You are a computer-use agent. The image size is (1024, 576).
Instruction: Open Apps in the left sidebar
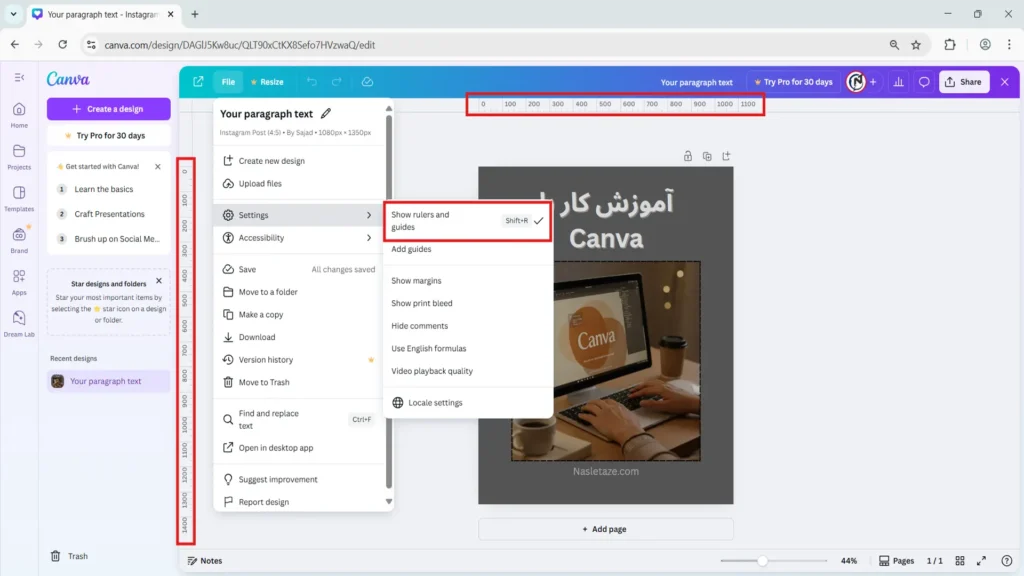point(19,282)
